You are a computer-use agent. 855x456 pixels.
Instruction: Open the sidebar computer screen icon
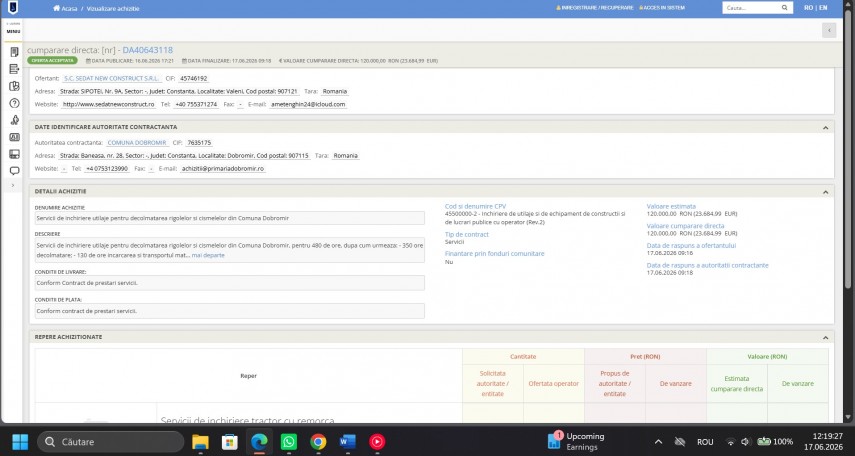[14, 154]
